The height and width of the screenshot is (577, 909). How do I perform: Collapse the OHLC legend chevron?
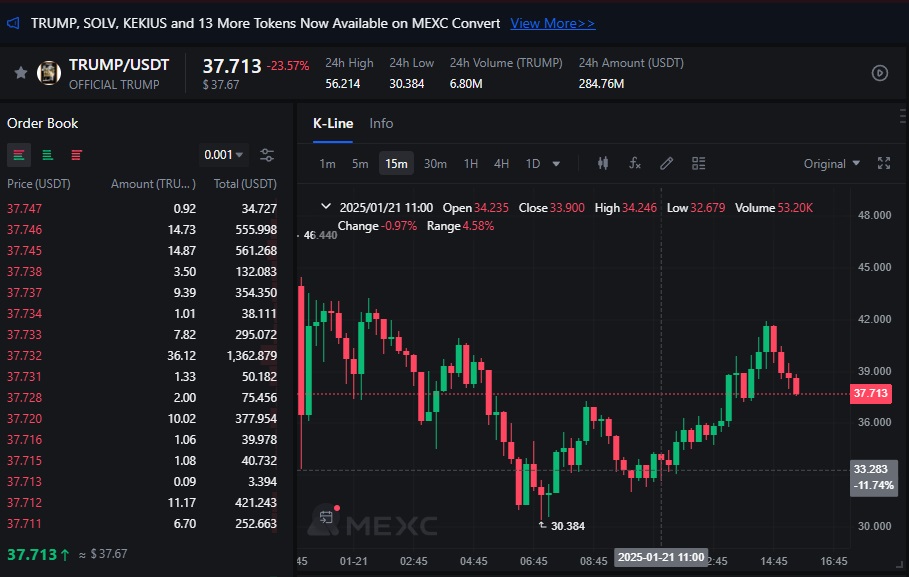(326, 206)
